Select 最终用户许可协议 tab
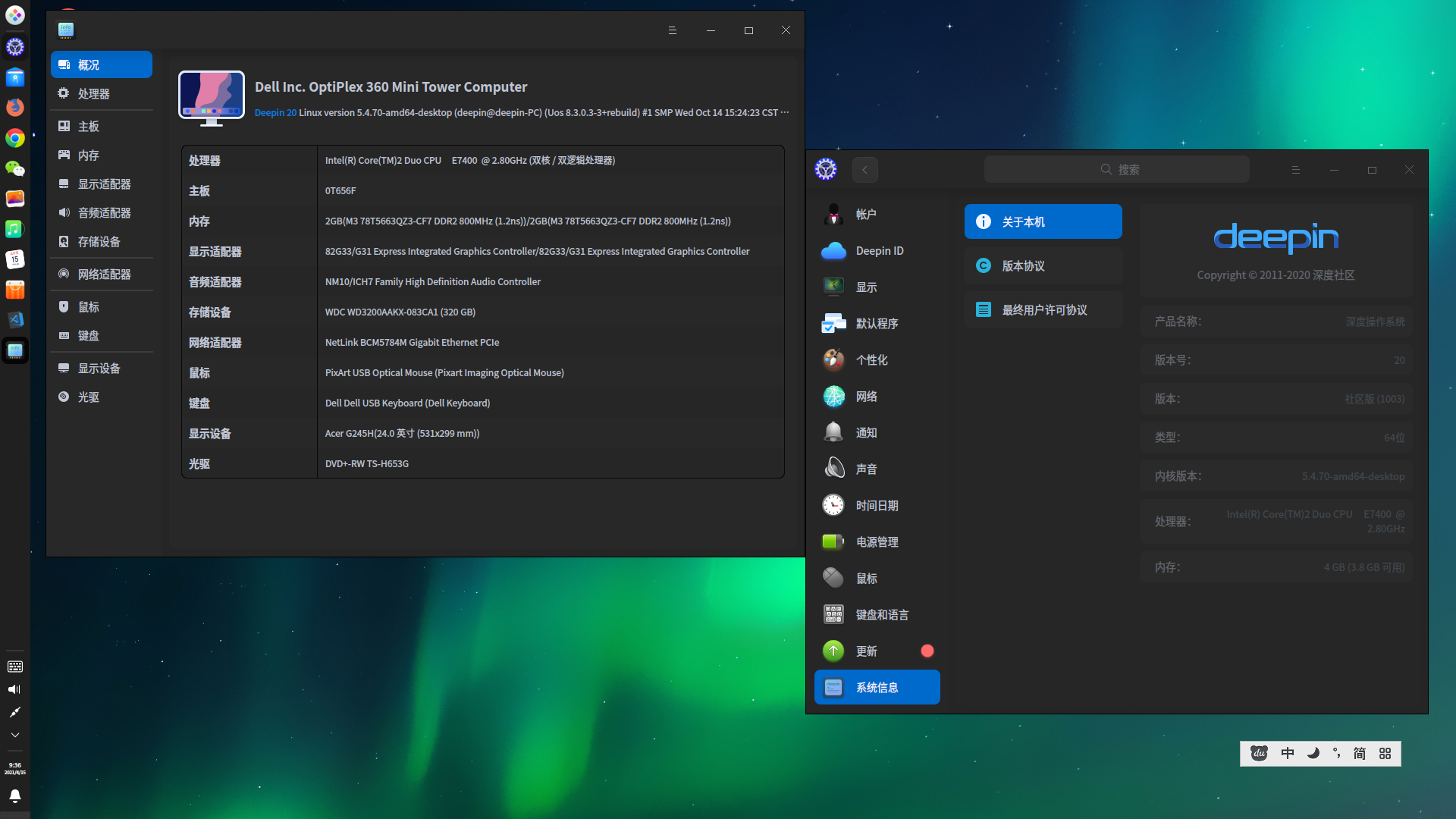Screen dimensions: 1456x819 1043,310
